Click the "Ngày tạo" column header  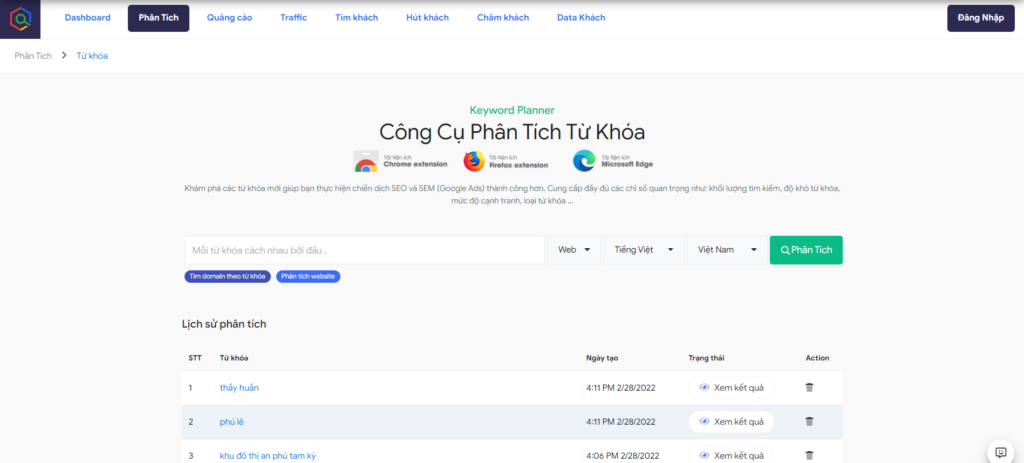[x=602, y=358]
